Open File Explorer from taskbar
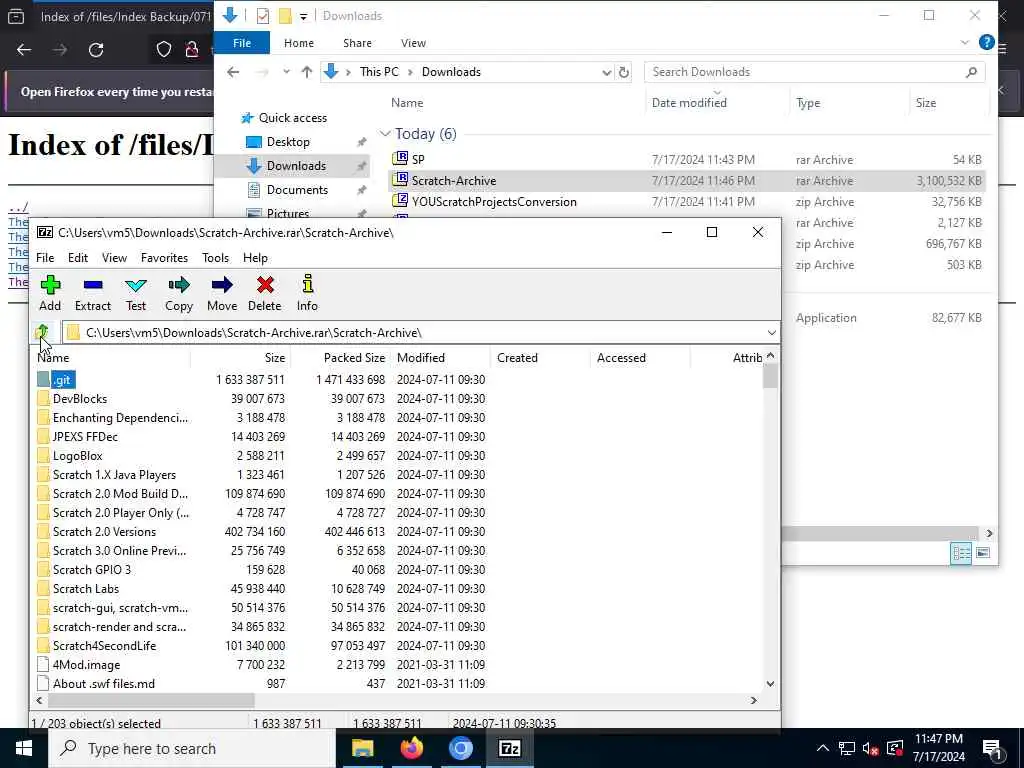This screenshot has width=1024, height=768. pos(362,748)
